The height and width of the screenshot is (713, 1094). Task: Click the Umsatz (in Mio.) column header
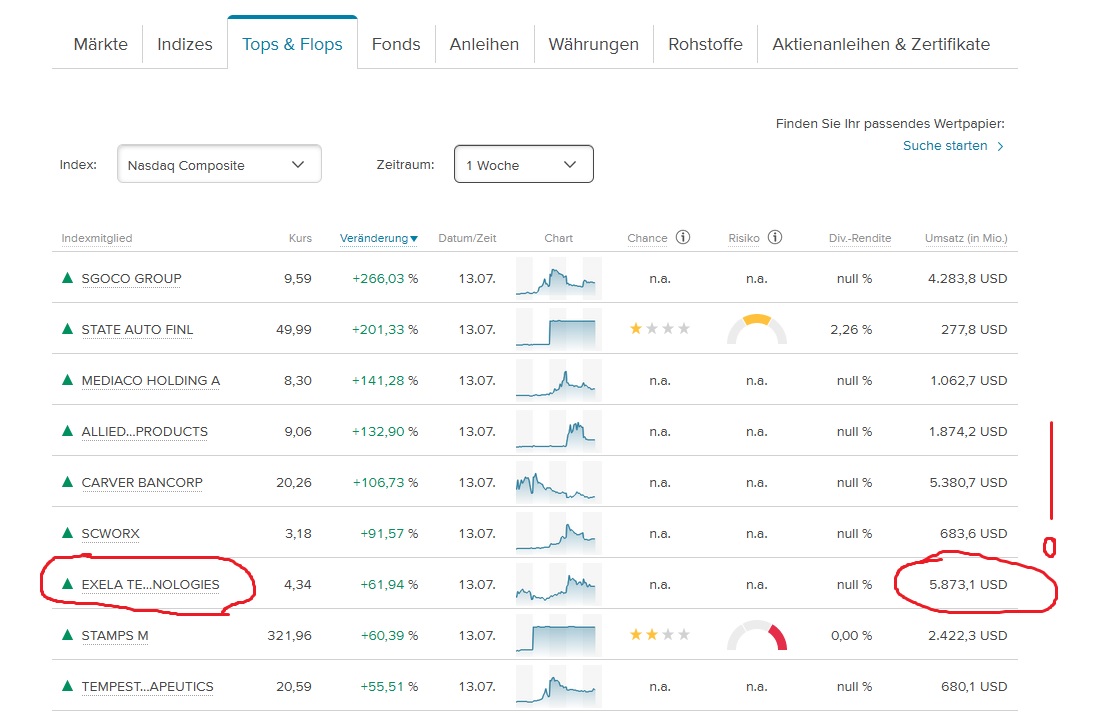point(965,238)
